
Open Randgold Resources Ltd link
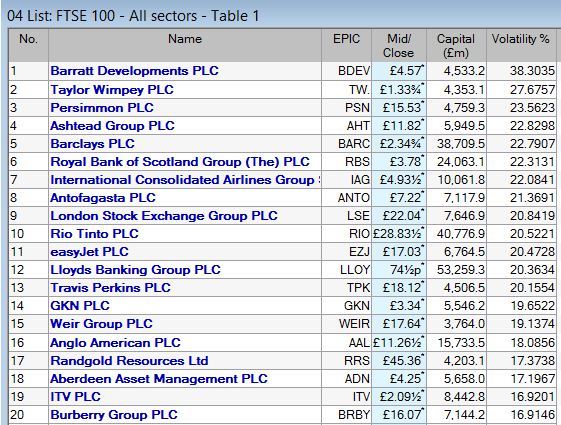(x=129, y=361)
